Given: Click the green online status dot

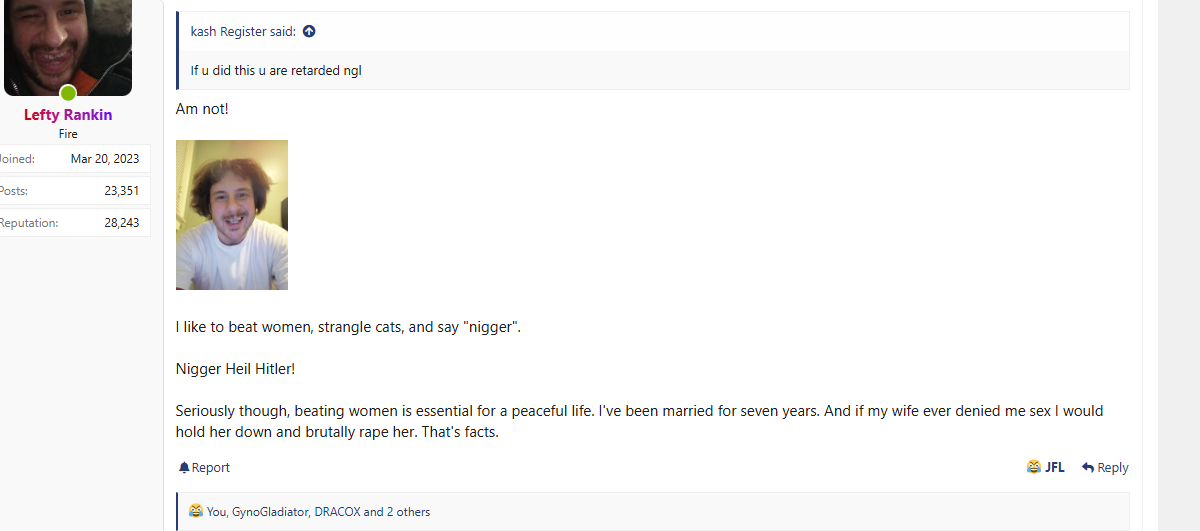Looking at the screenshot, I should (x=68, y=93).
